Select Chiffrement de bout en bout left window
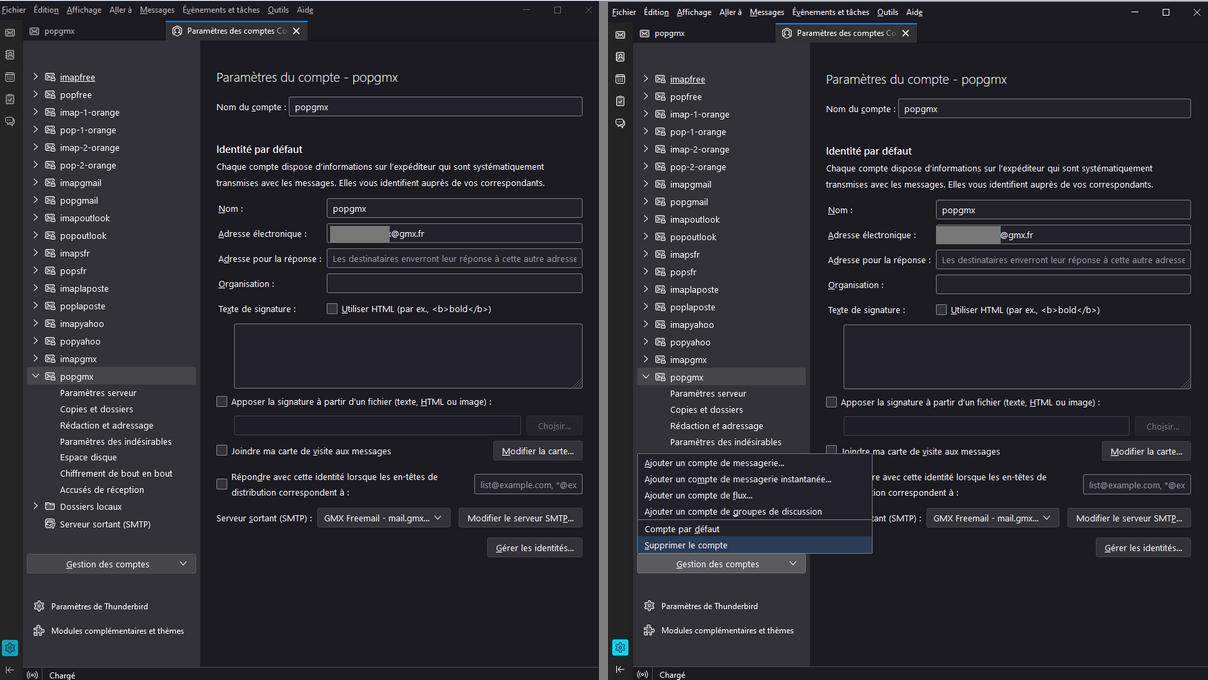Viewport: 1208px width, 680px height. point(116,473)
